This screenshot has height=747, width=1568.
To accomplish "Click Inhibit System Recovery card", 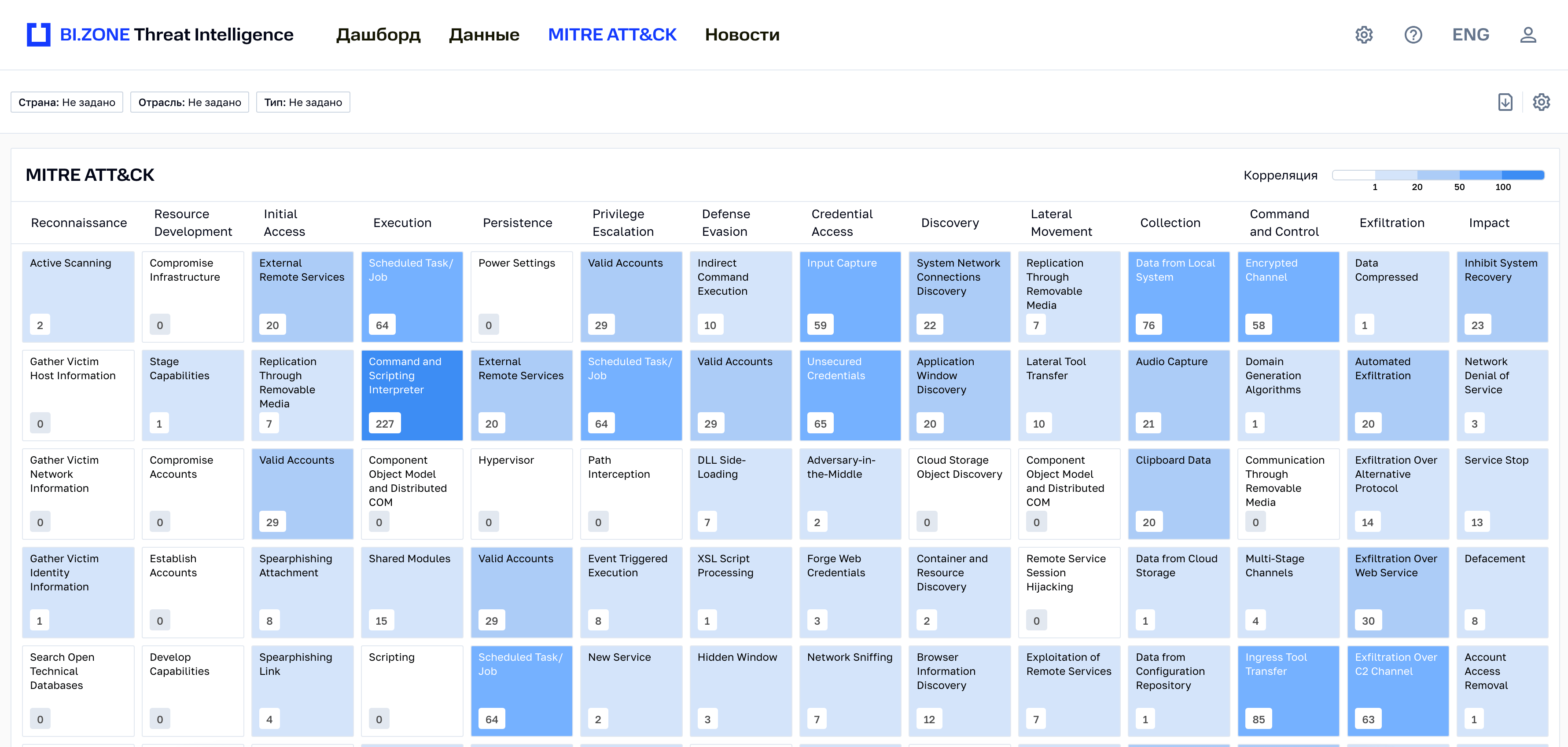I will (1502, 297).
